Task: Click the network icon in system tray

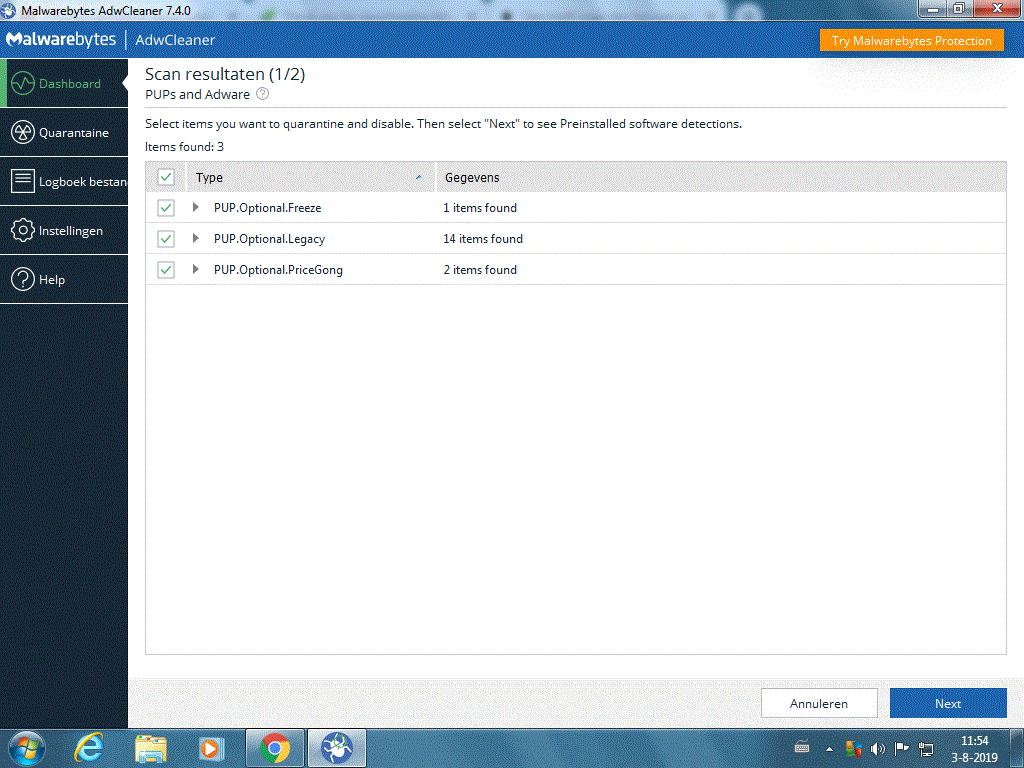Action: (926, 748)
